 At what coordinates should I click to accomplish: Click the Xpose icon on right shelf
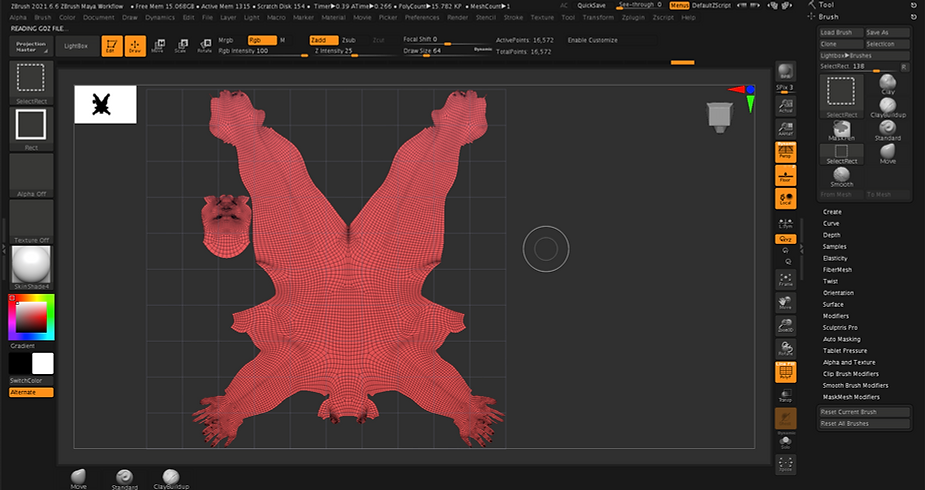coord(785,463)
